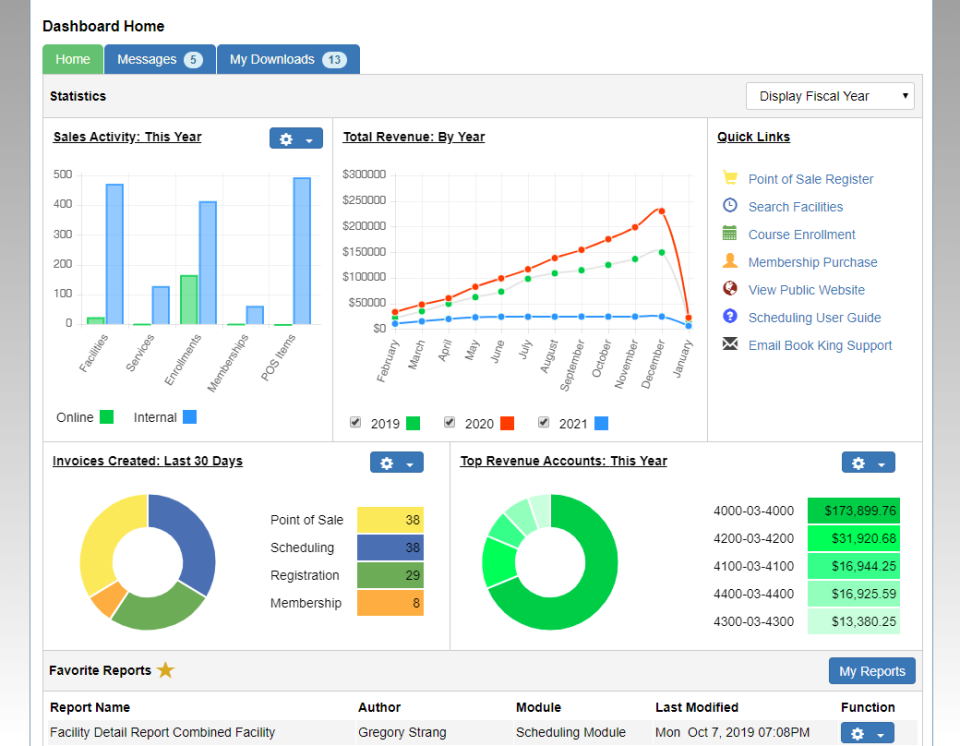
Task: Click the person icon for Membership Purchase
Action: 730,261
